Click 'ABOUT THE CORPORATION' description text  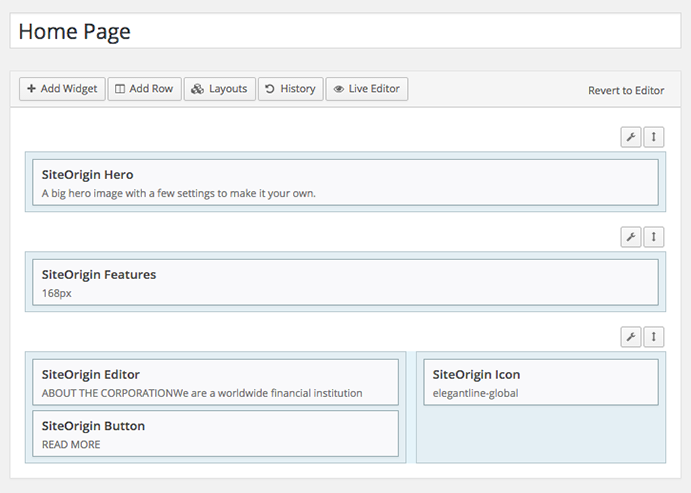pyautogui.click(x=202, y=393)
